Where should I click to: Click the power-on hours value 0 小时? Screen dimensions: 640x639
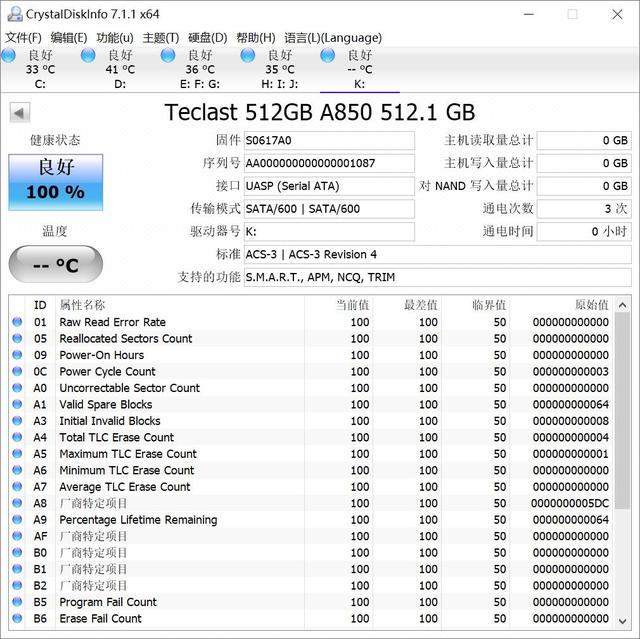click(584, 232)
